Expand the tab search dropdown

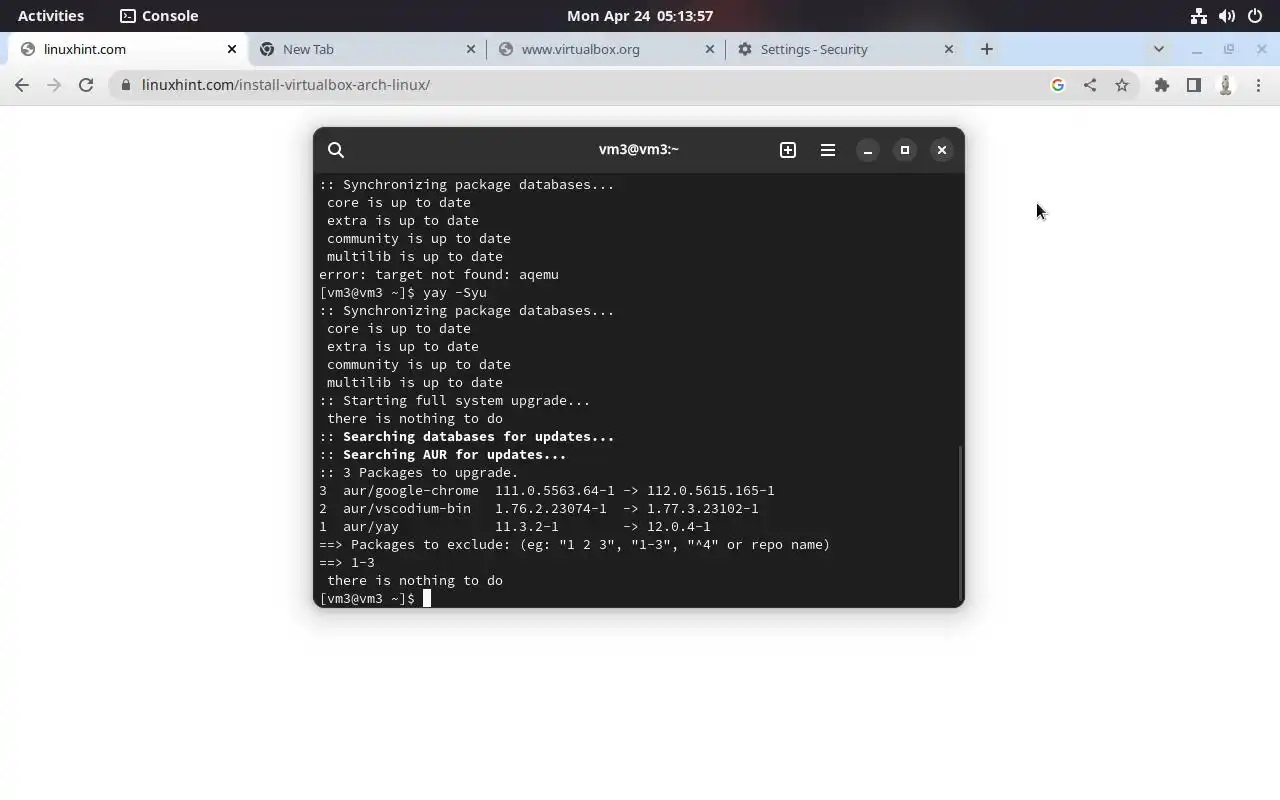point(1158,49)
